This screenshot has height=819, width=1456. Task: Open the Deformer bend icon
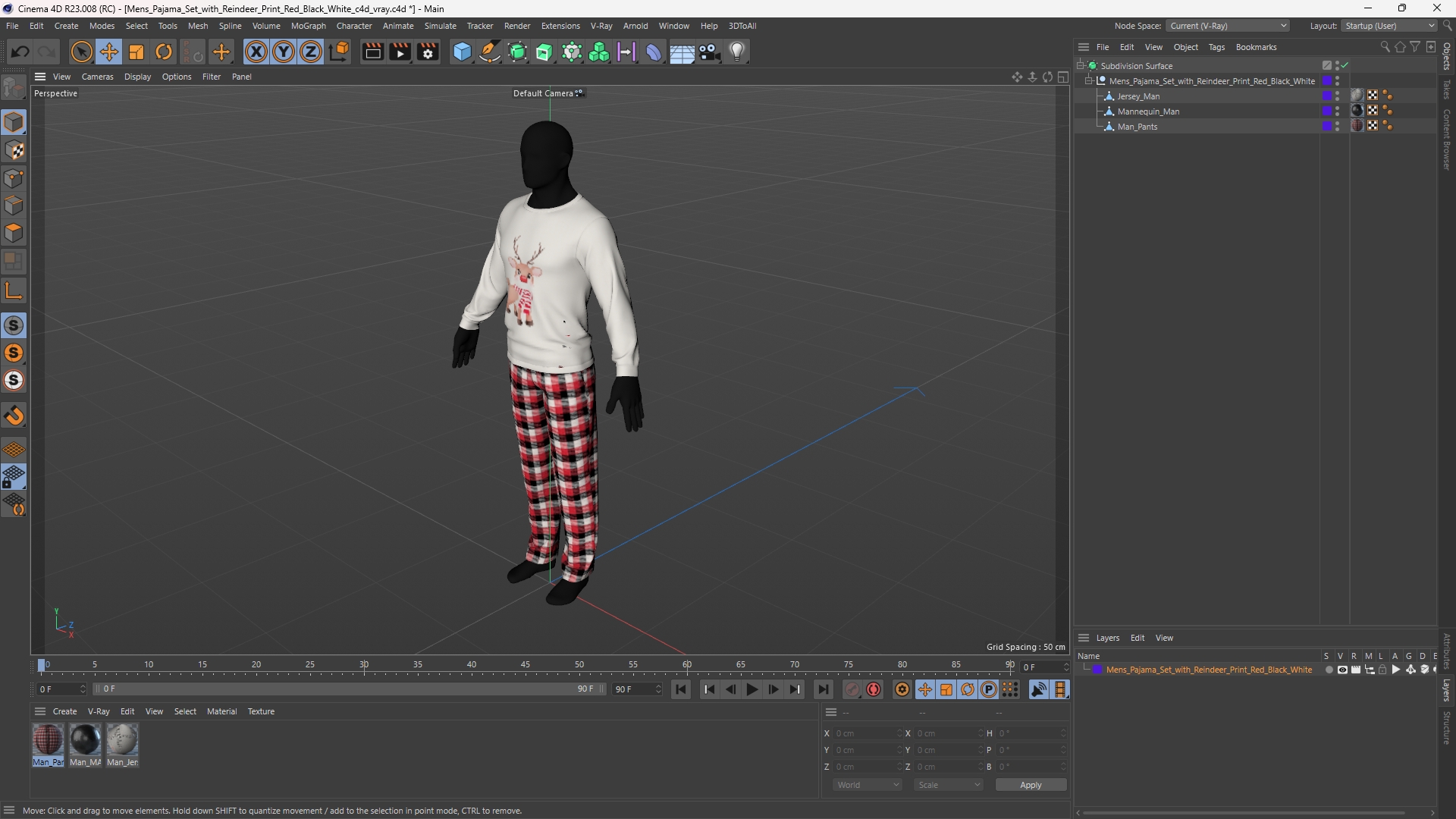(654, 52)
